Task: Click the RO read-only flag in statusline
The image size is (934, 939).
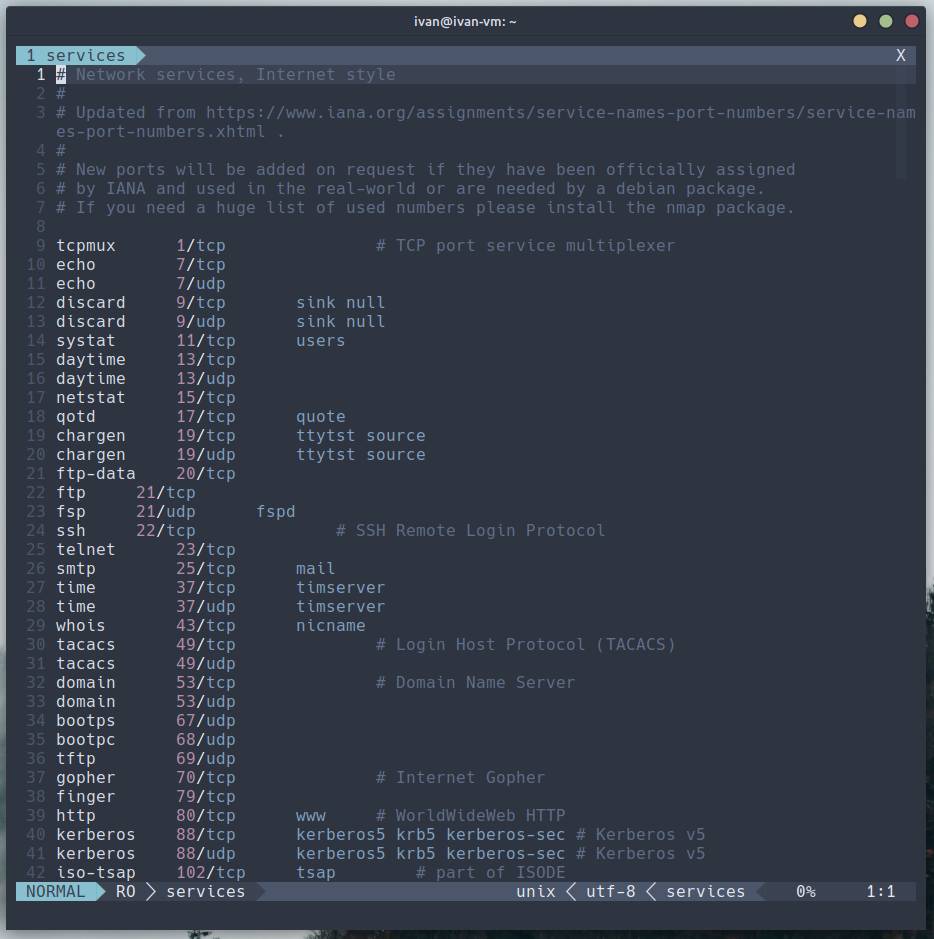Action: click(125, 891)
